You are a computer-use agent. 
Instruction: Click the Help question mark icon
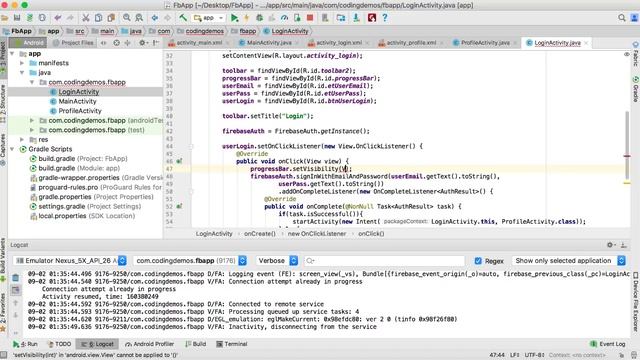(384, 18)
